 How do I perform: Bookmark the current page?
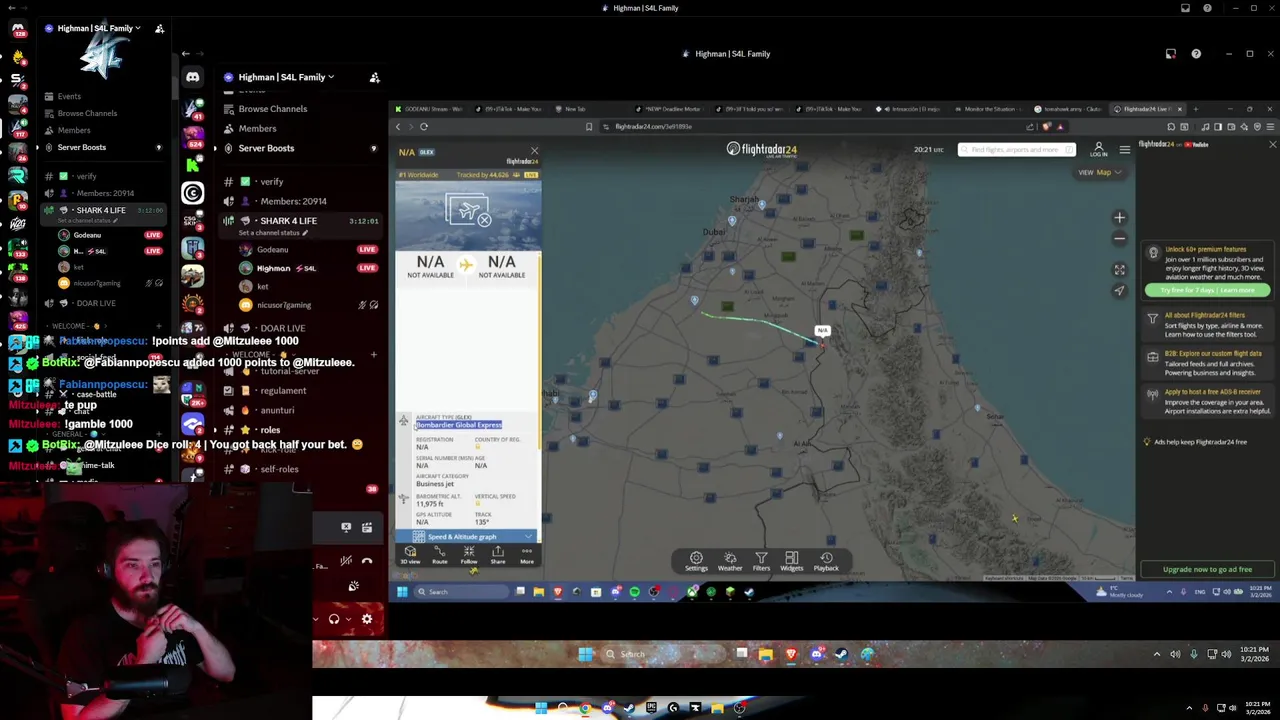(x=589, y=127)
